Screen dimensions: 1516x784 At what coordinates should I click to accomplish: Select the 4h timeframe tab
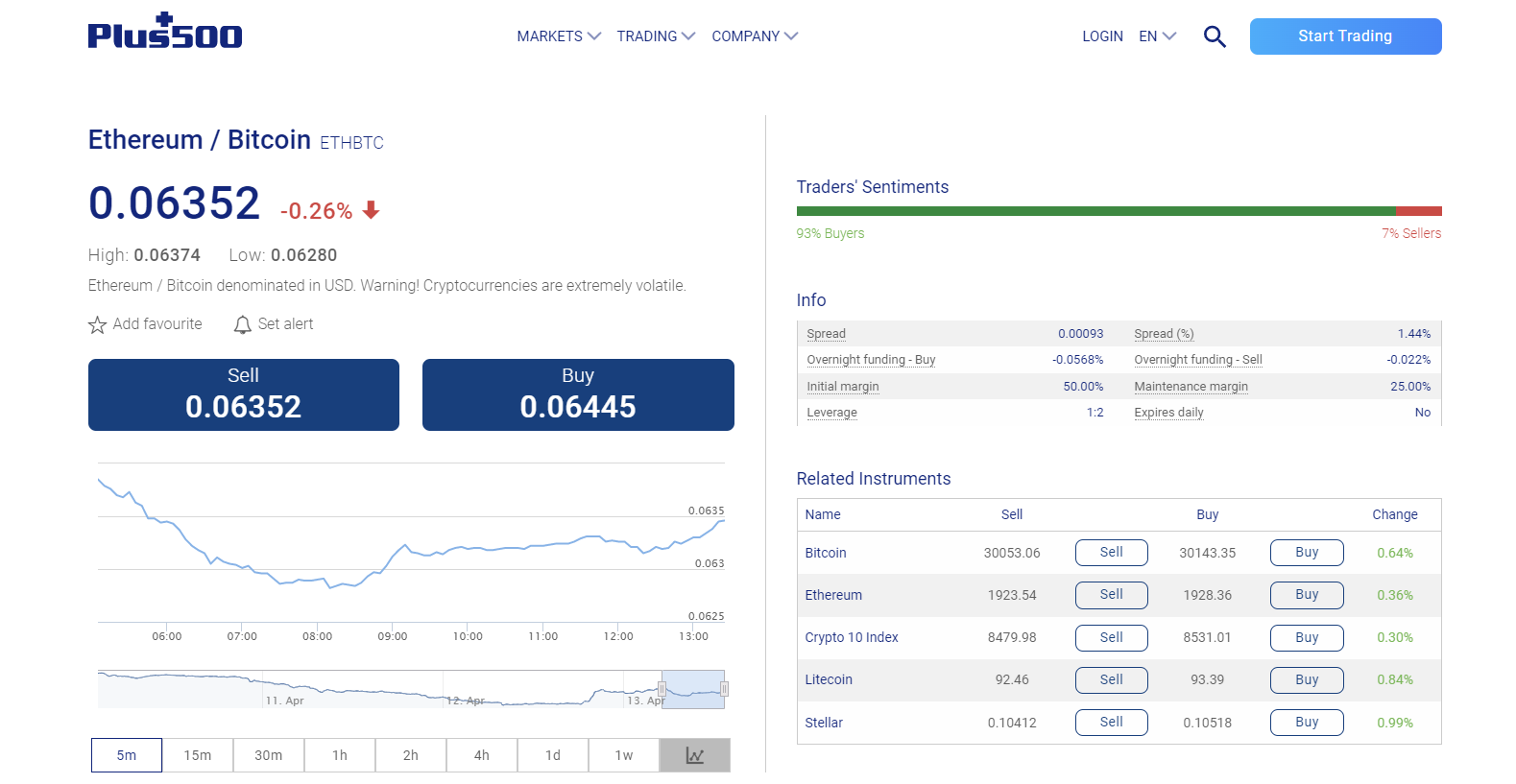(482, 755)
